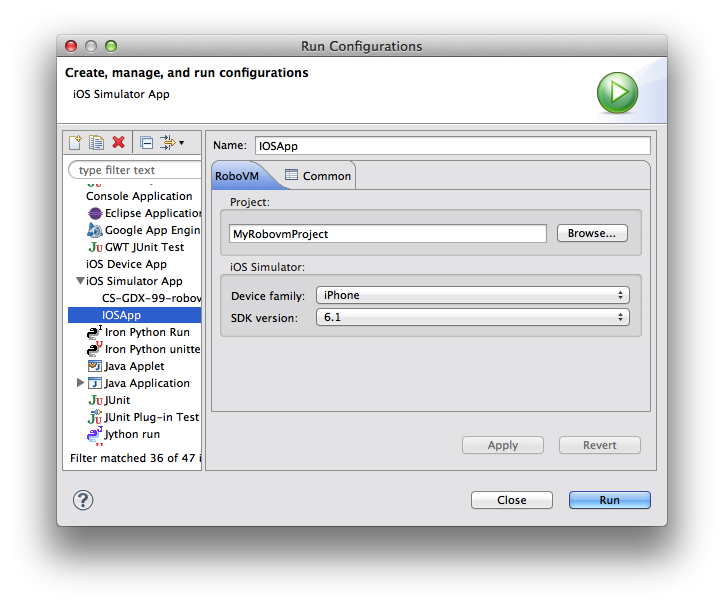Collapse the iOS Simulator App node
This screenshot has width=724, height=605.
tap(80, 281)
